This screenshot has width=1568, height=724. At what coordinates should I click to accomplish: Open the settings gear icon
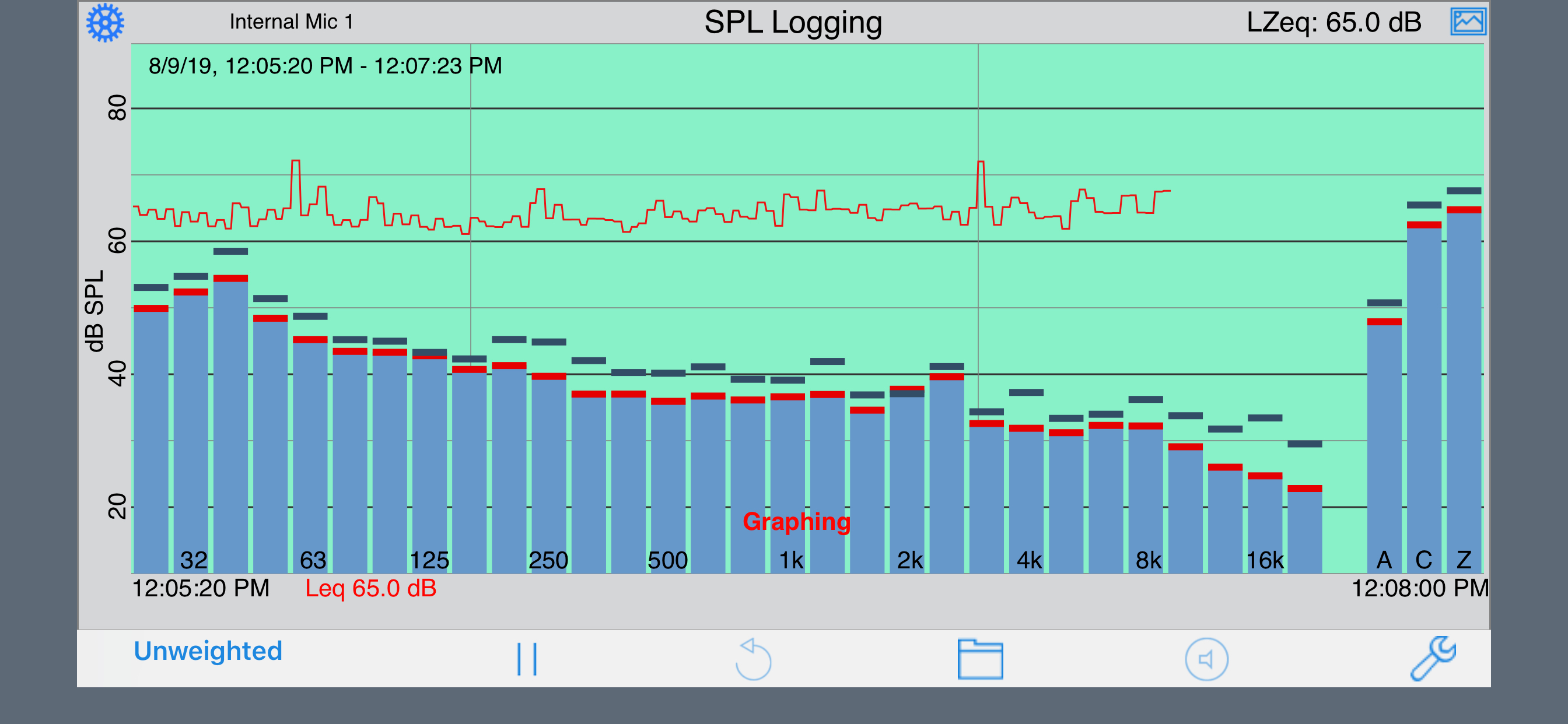[x=104, y=23]
